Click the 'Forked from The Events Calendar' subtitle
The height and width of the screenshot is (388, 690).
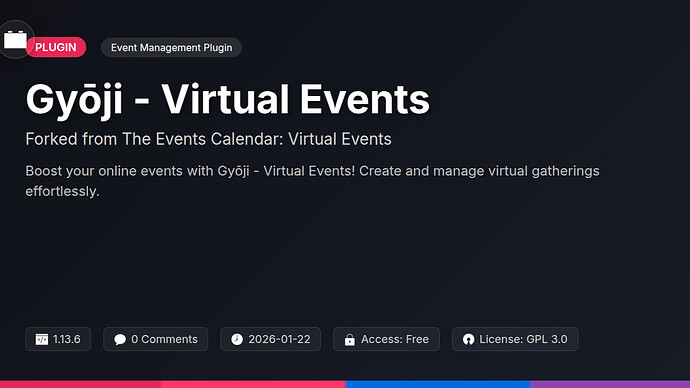pyautogui.click(x=208, y=139)
